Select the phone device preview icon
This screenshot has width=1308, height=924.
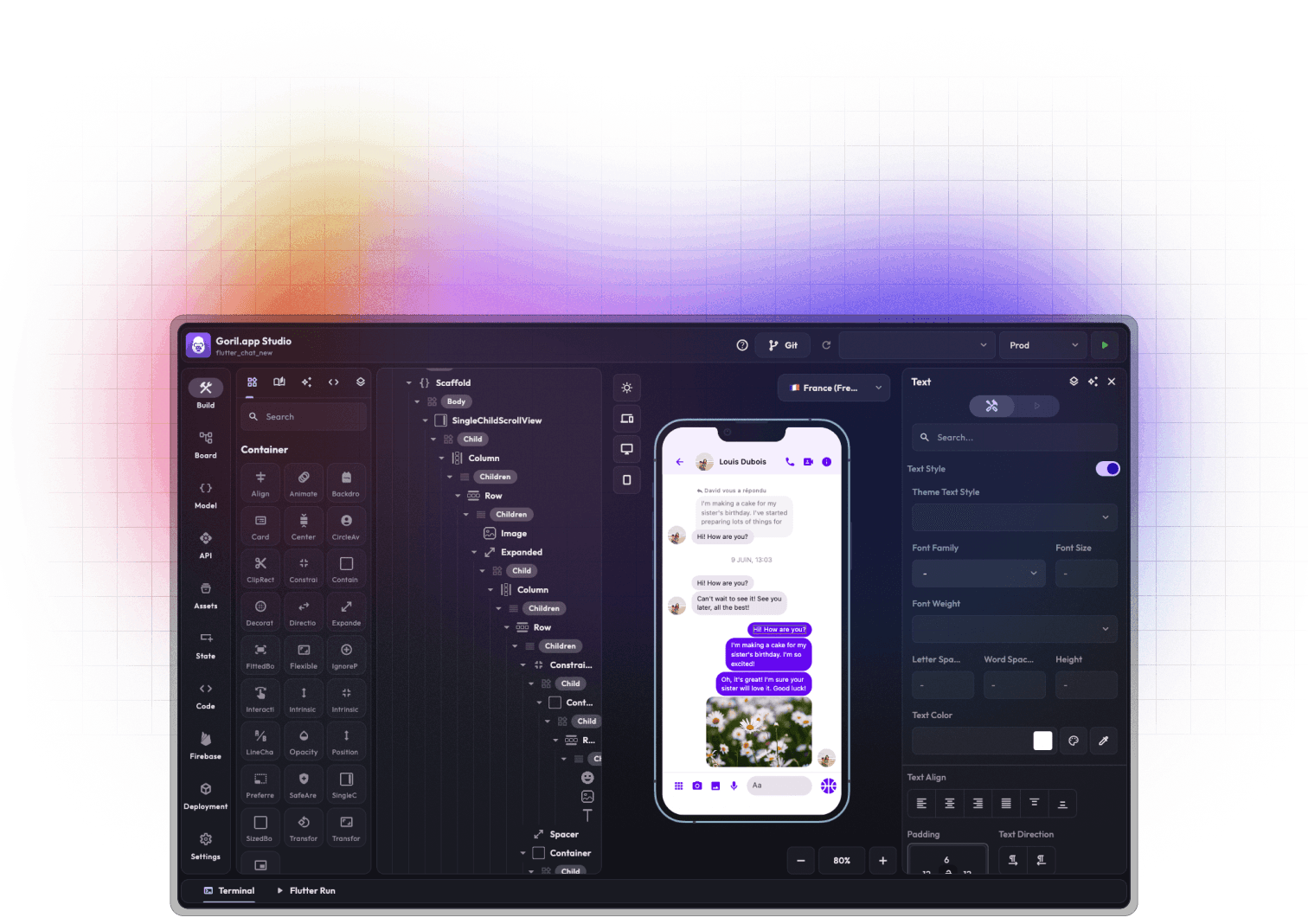click(x=627, y=480)
